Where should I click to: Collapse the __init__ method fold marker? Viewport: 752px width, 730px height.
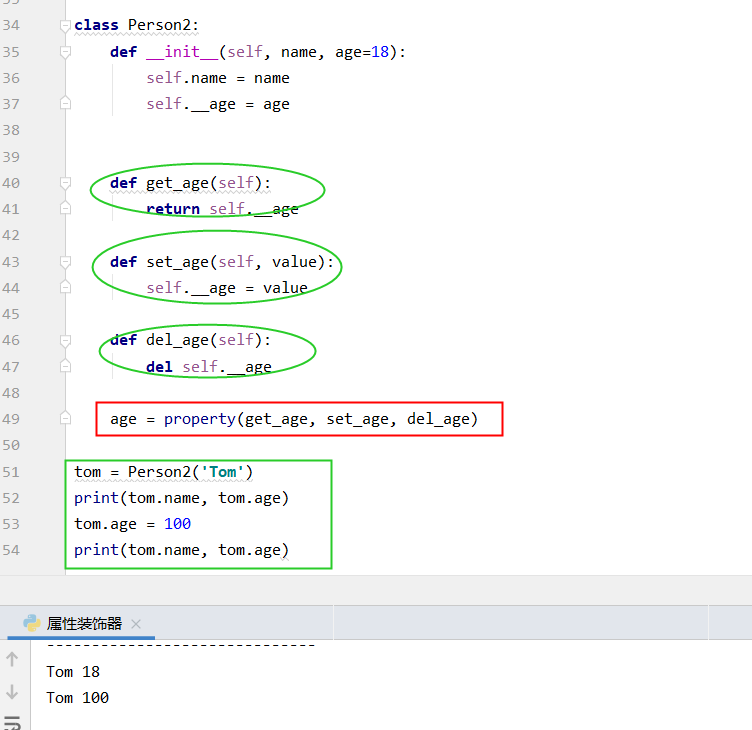65,52
